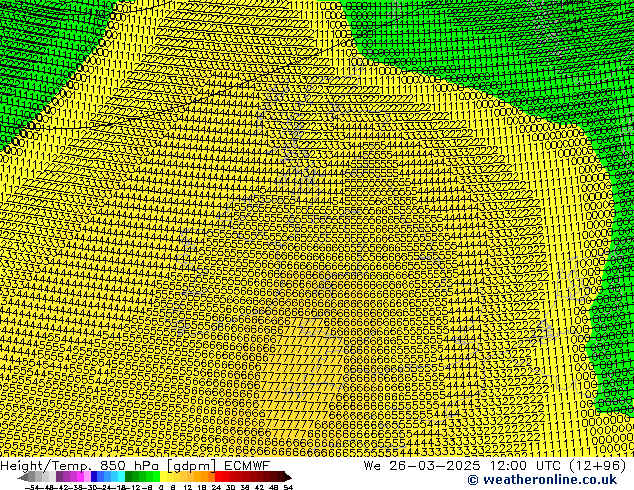The height and width of the screenshot is (490, 634).
Task: Click the 'We 26-03-2025 12:00 UTC (12+96)' date text
Action: click(495, 466)
